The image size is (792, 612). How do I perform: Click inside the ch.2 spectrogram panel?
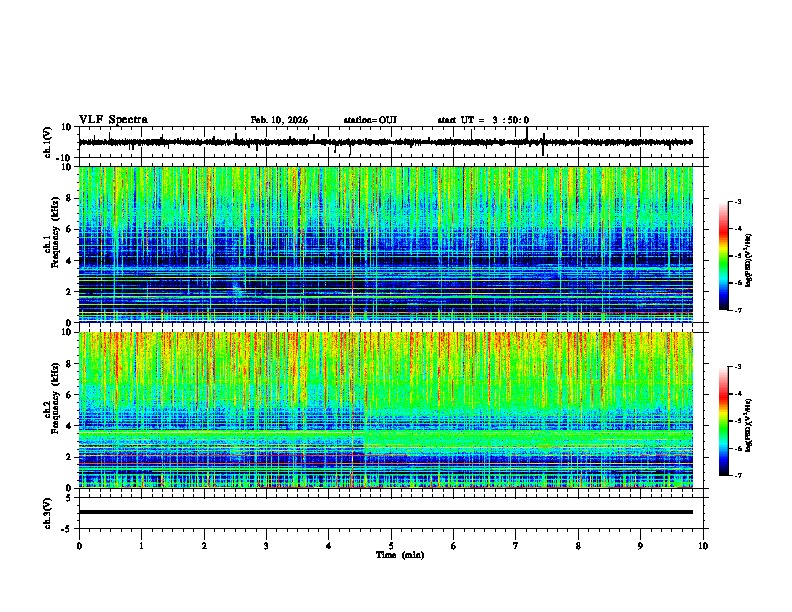[x=386, y=410]
